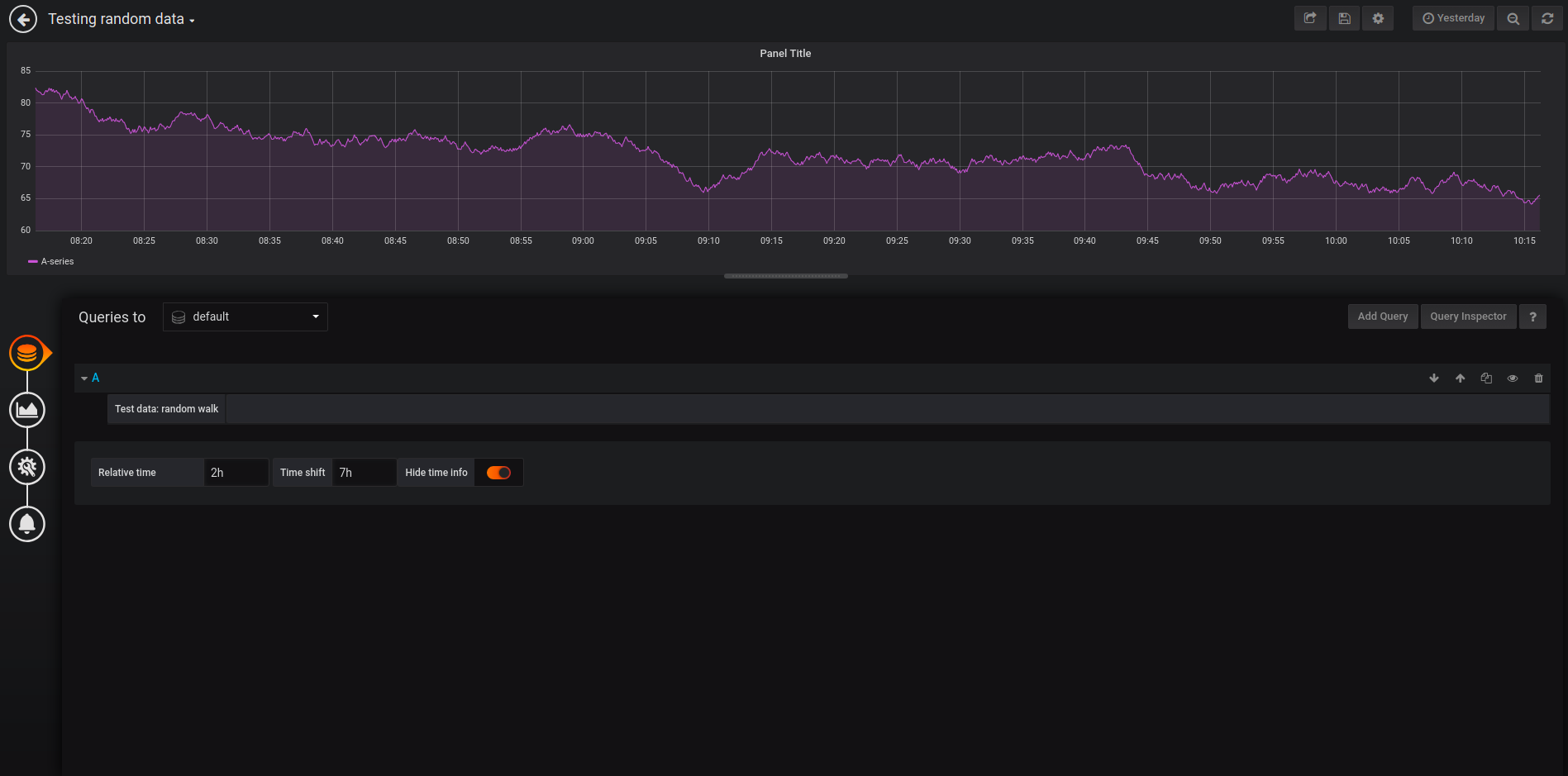Switch to the Visualization tab in the sidebar
1568x776 pixels.
[x=27, y=409]
